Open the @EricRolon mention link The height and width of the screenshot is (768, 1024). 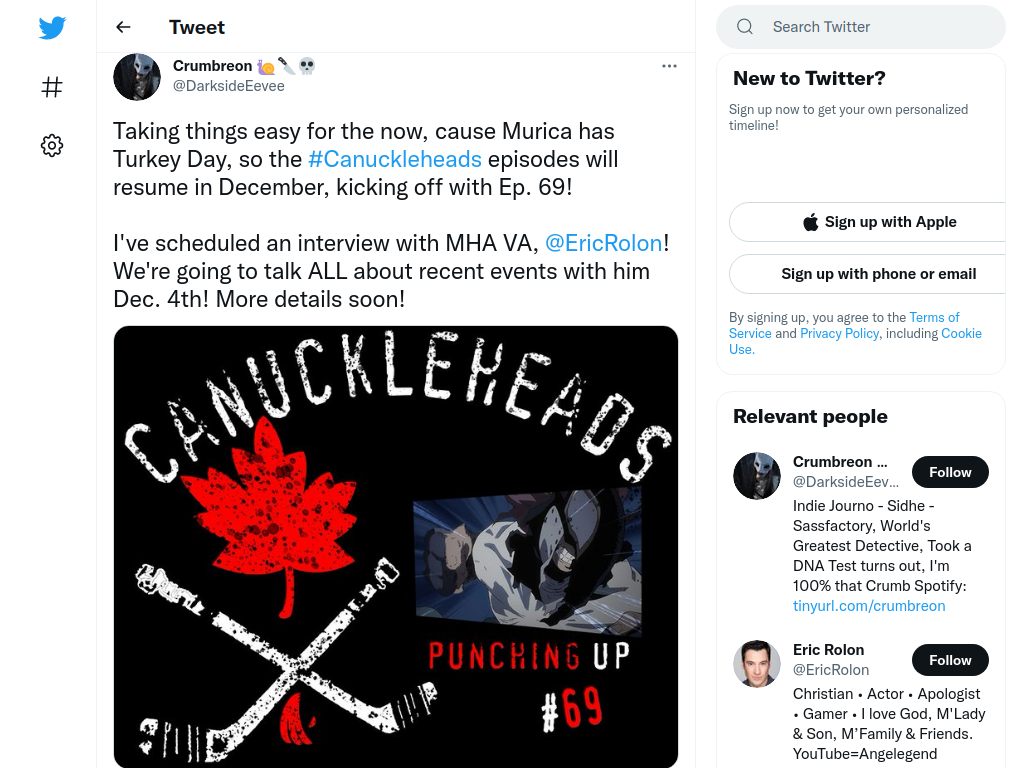click(x=603, y=243)
